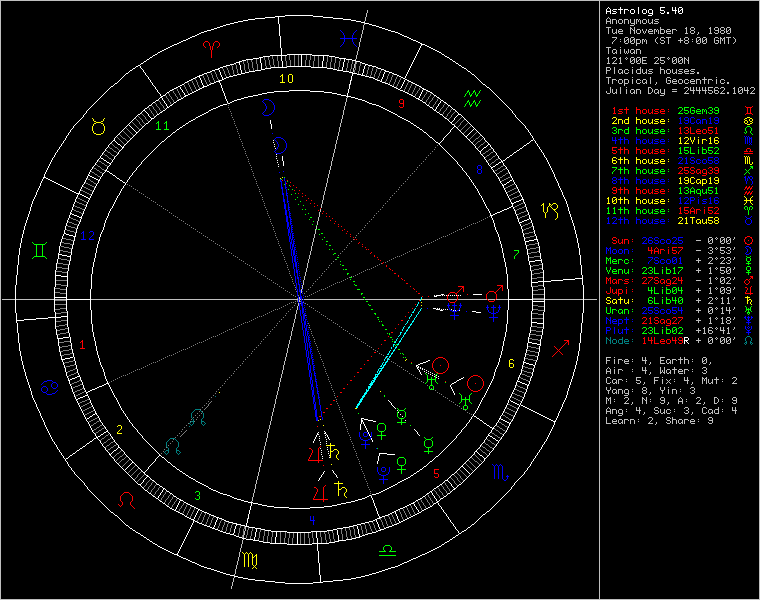Select the '121°00E 25°00N' coordinates line

click(x=647, y=61)
